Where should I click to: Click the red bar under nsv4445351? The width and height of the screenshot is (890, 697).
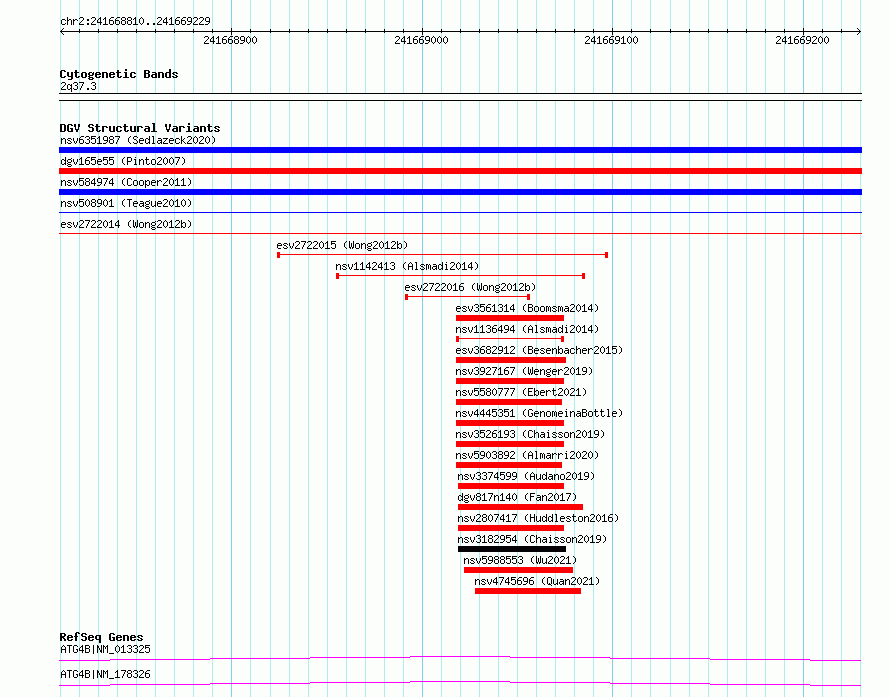coord(510,423)
